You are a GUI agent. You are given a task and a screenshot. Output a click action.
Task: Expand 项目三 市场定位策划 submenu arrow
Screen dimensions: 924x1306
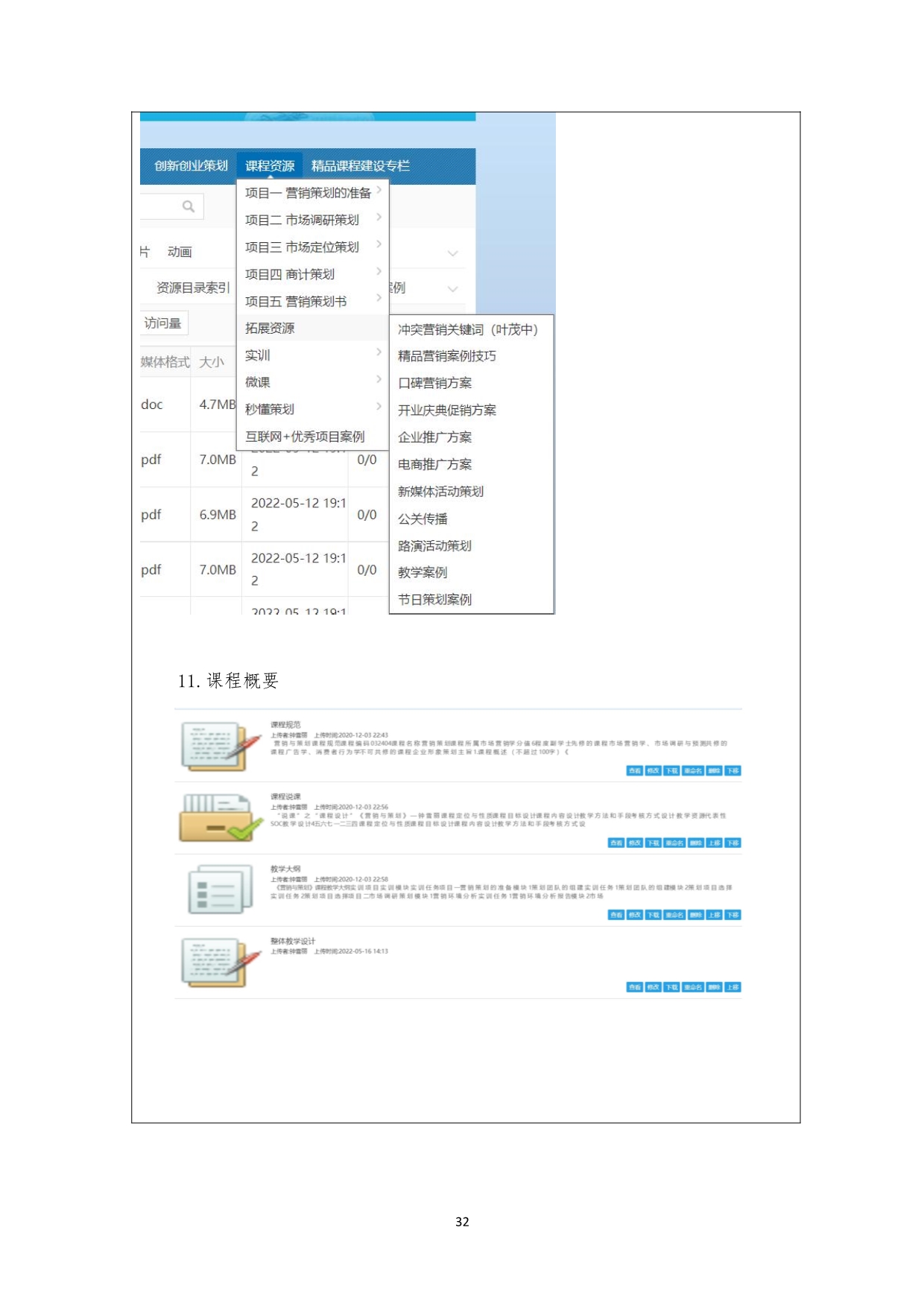point(379,244)
